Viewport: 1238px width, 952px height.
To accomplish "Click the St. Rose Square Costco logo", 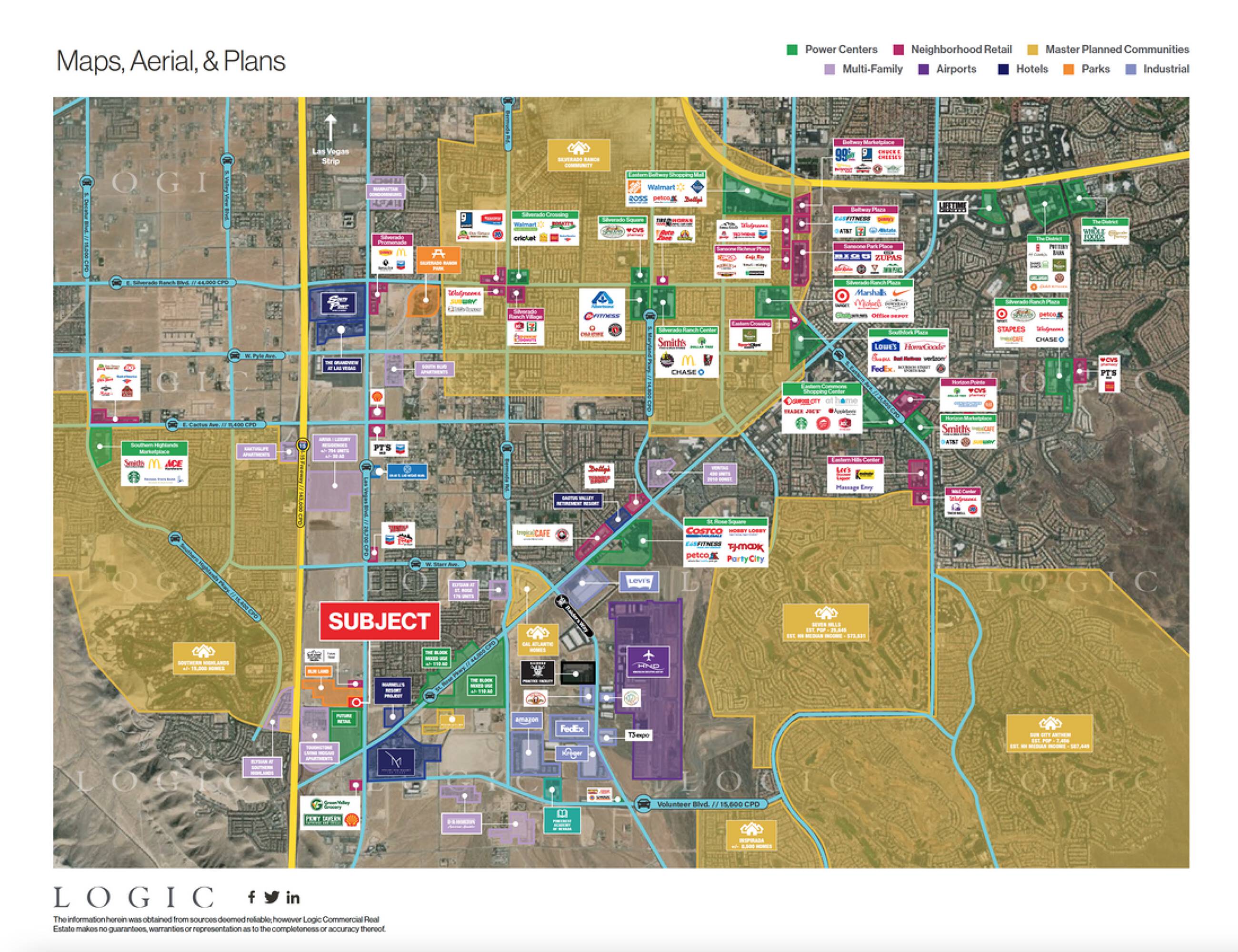I will [x=704, y=532].
